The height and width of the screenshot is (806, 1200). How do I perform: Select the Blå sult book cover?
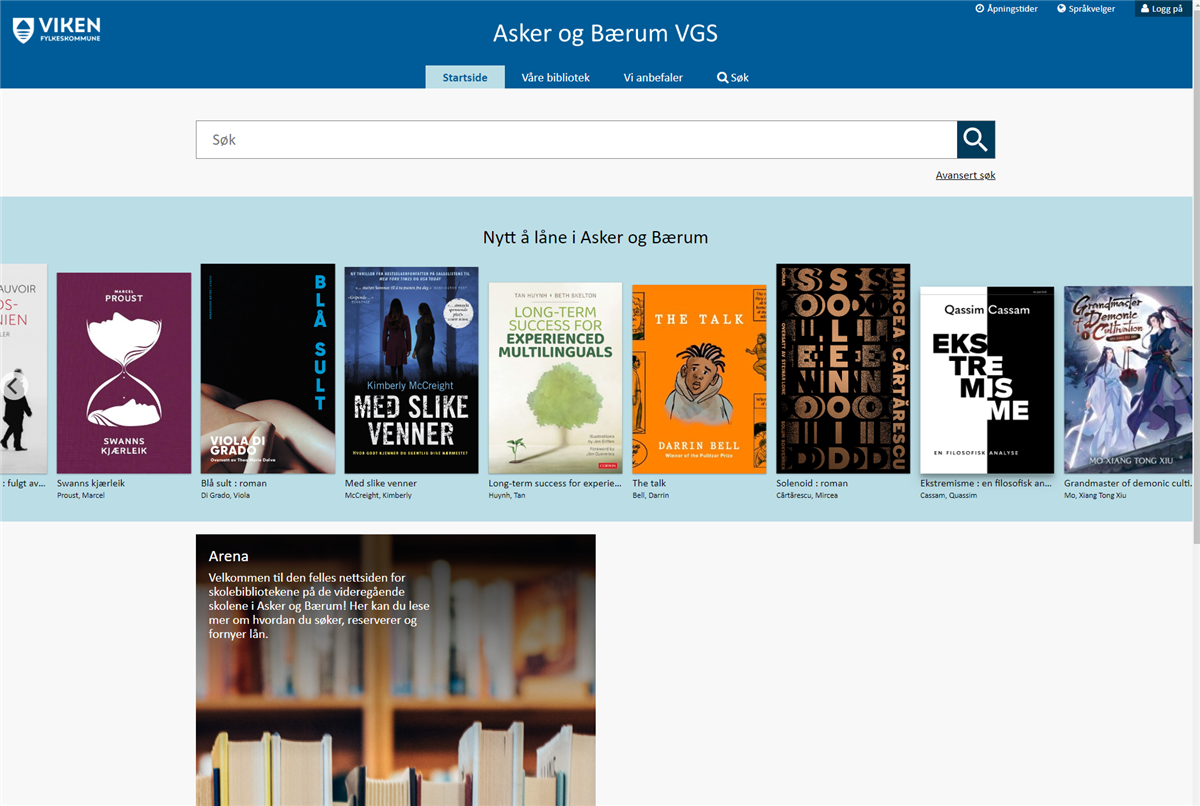[x=268, y=368]
